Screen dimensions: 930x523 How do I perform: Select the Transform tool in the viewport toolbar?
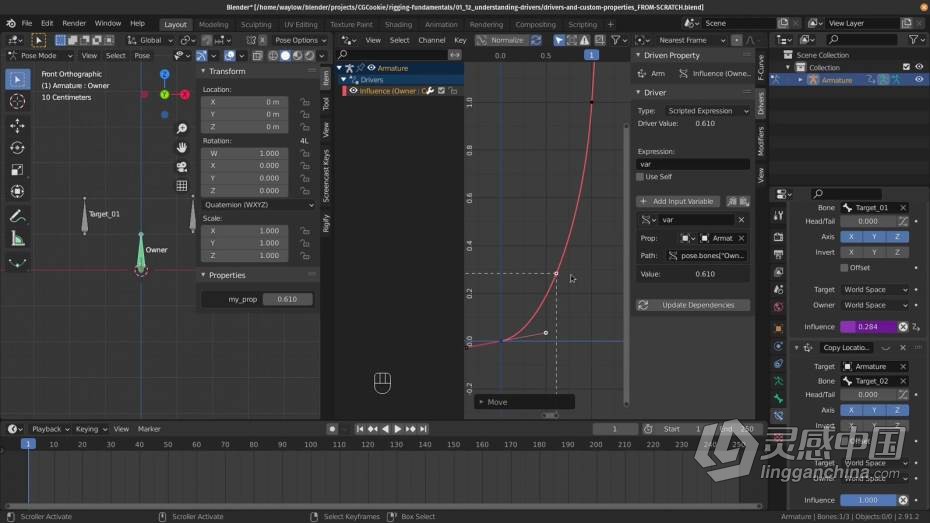tap(17, 192)
